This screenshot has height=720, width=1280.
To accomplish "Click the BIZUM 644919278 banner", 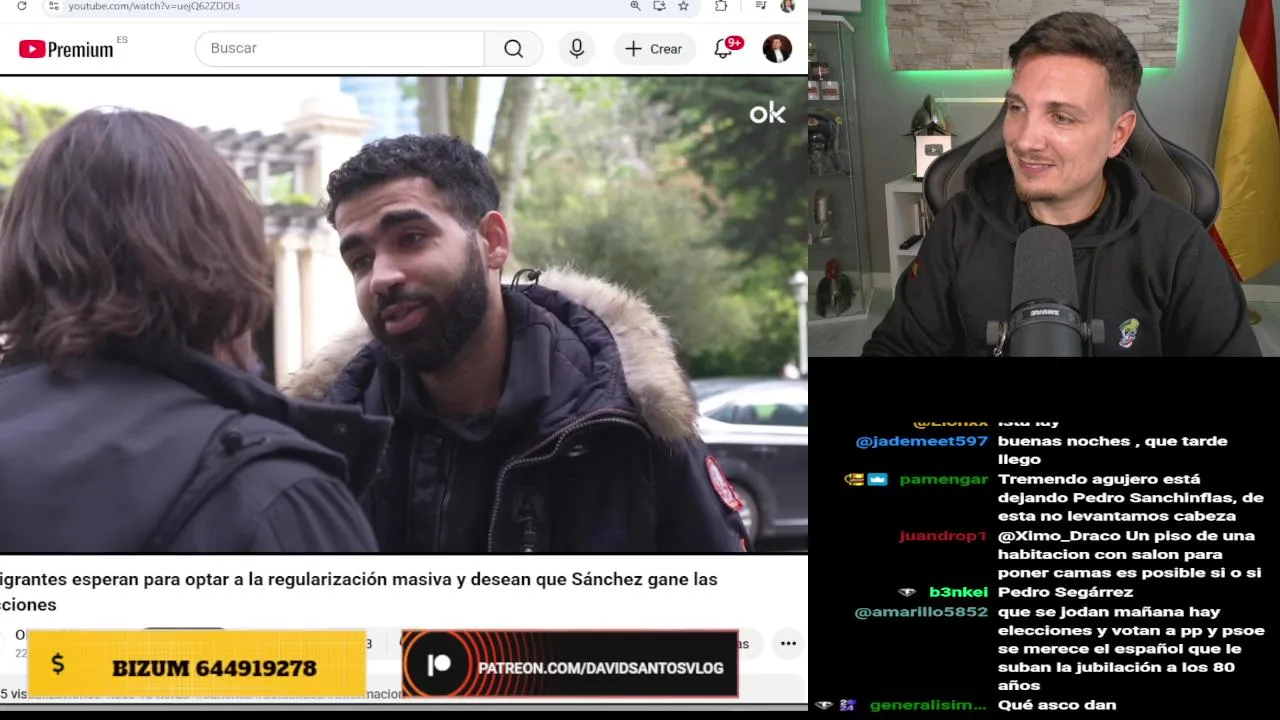I will click(197, 664).
